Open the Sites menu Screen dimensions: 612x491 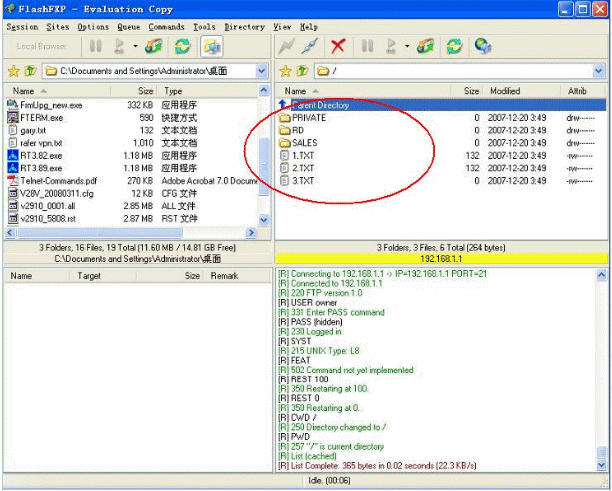pos(57,27)
